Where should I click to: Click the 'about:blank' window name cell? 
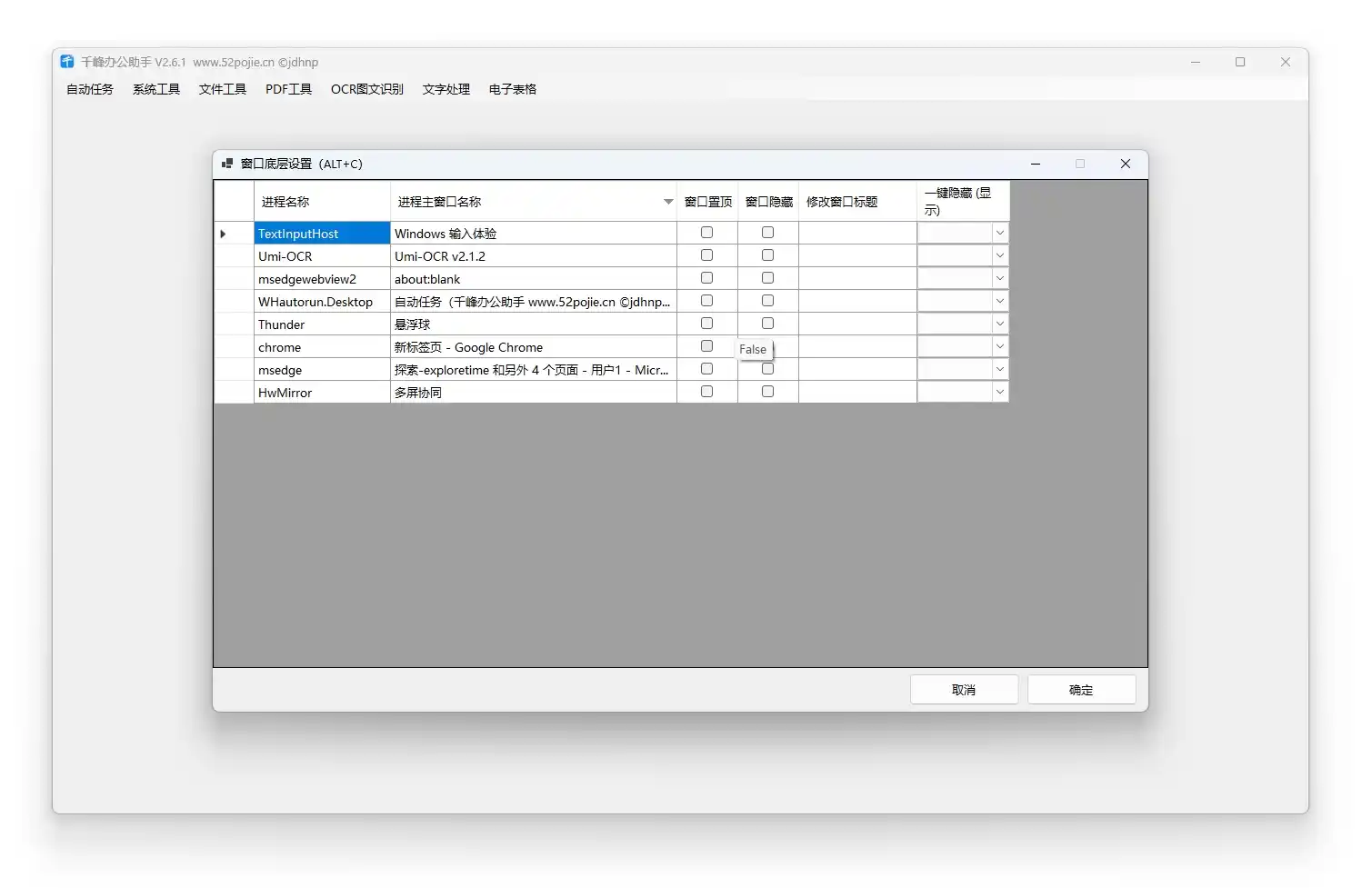(x=534, y=279)
